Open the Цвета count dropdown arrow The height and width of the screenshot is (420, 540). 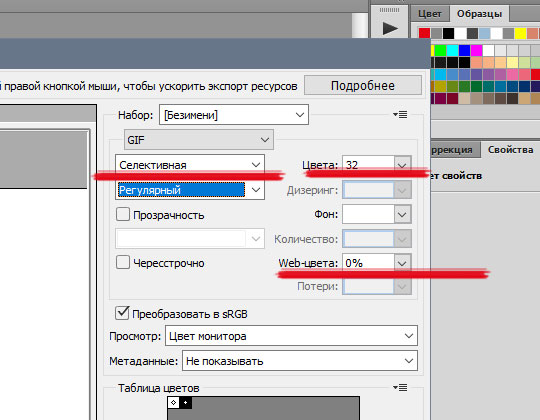[x=402, y=165]
